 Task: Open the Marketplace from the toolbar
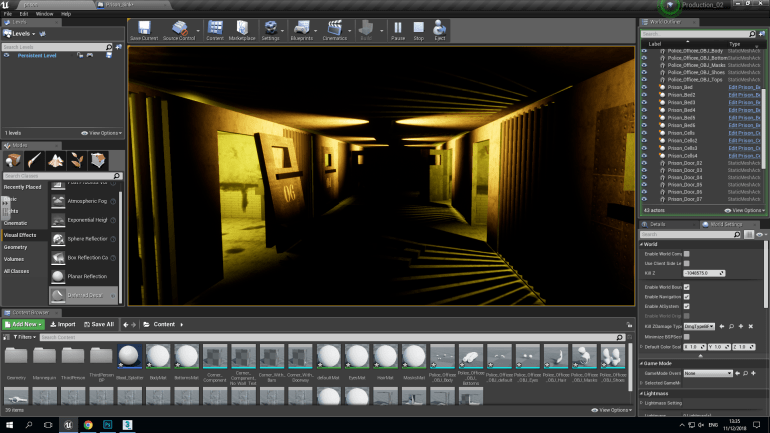[242, 28]
